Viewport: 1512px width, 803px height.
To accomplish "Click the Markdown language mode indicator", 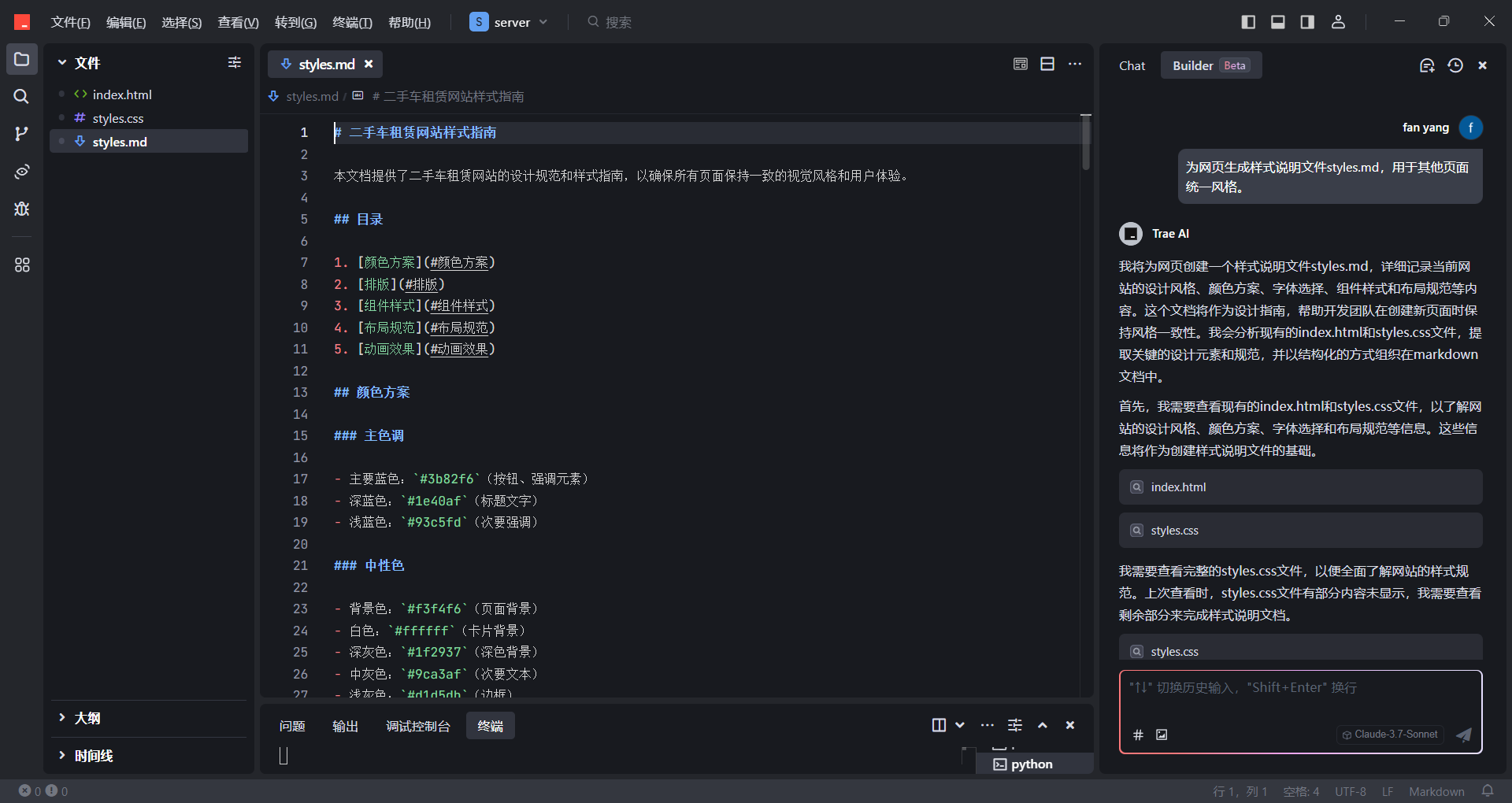I will pyautogui.click(x=1436, y=791).
